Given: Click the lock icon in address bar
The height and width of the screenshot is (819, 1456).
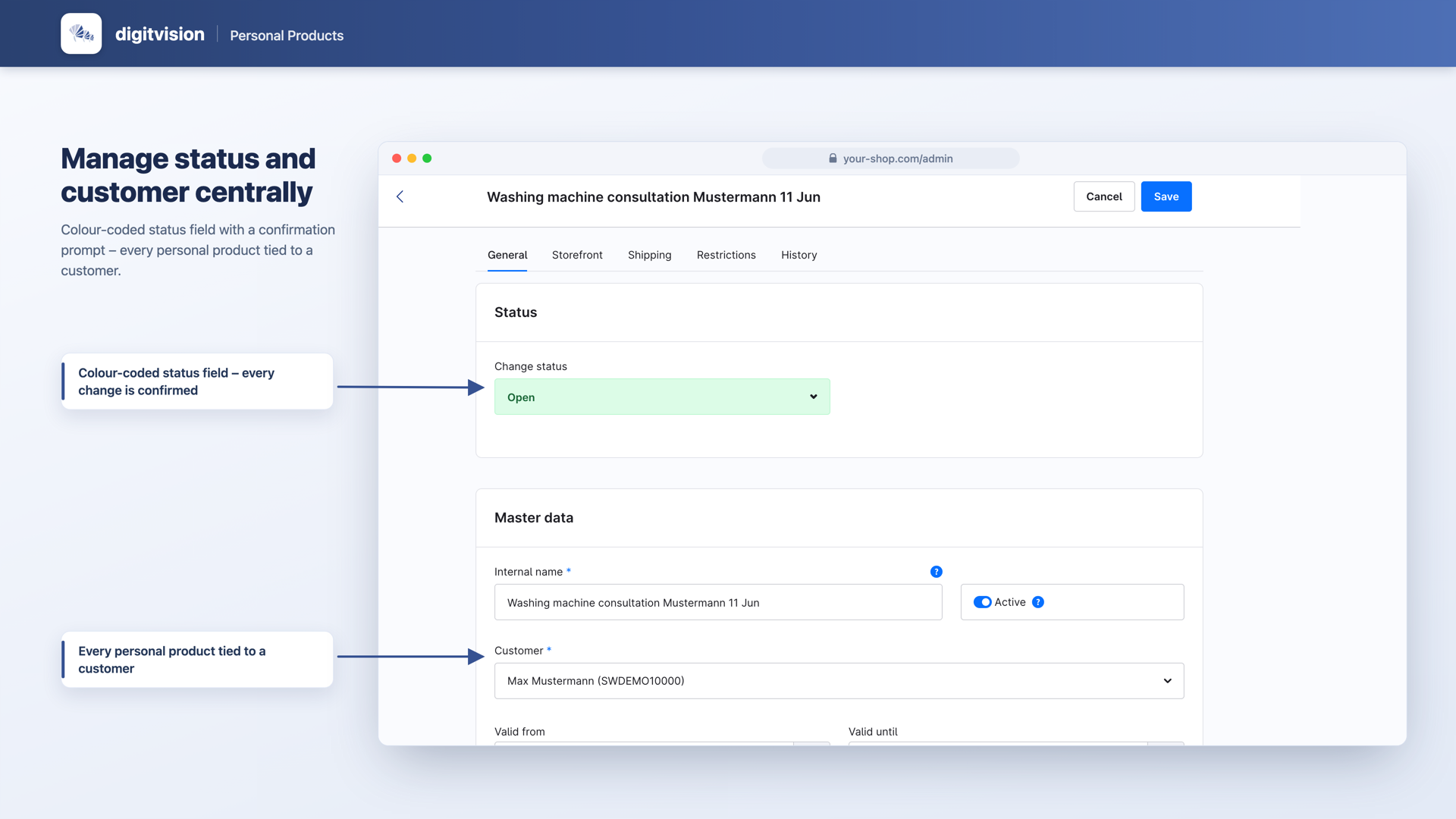Looking at the screenshot, I should [833, 158].
